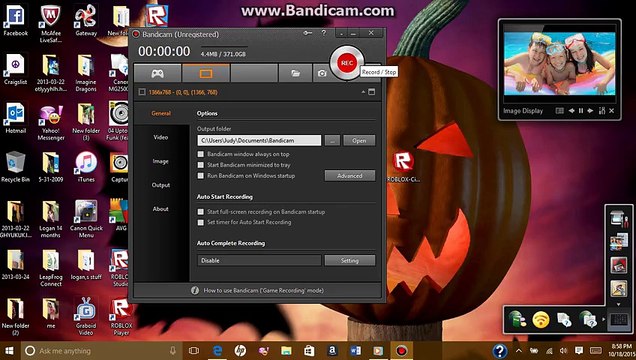Expand the Canon dock right arrow
The image size is (636, 360).
[x=604, y=319]
